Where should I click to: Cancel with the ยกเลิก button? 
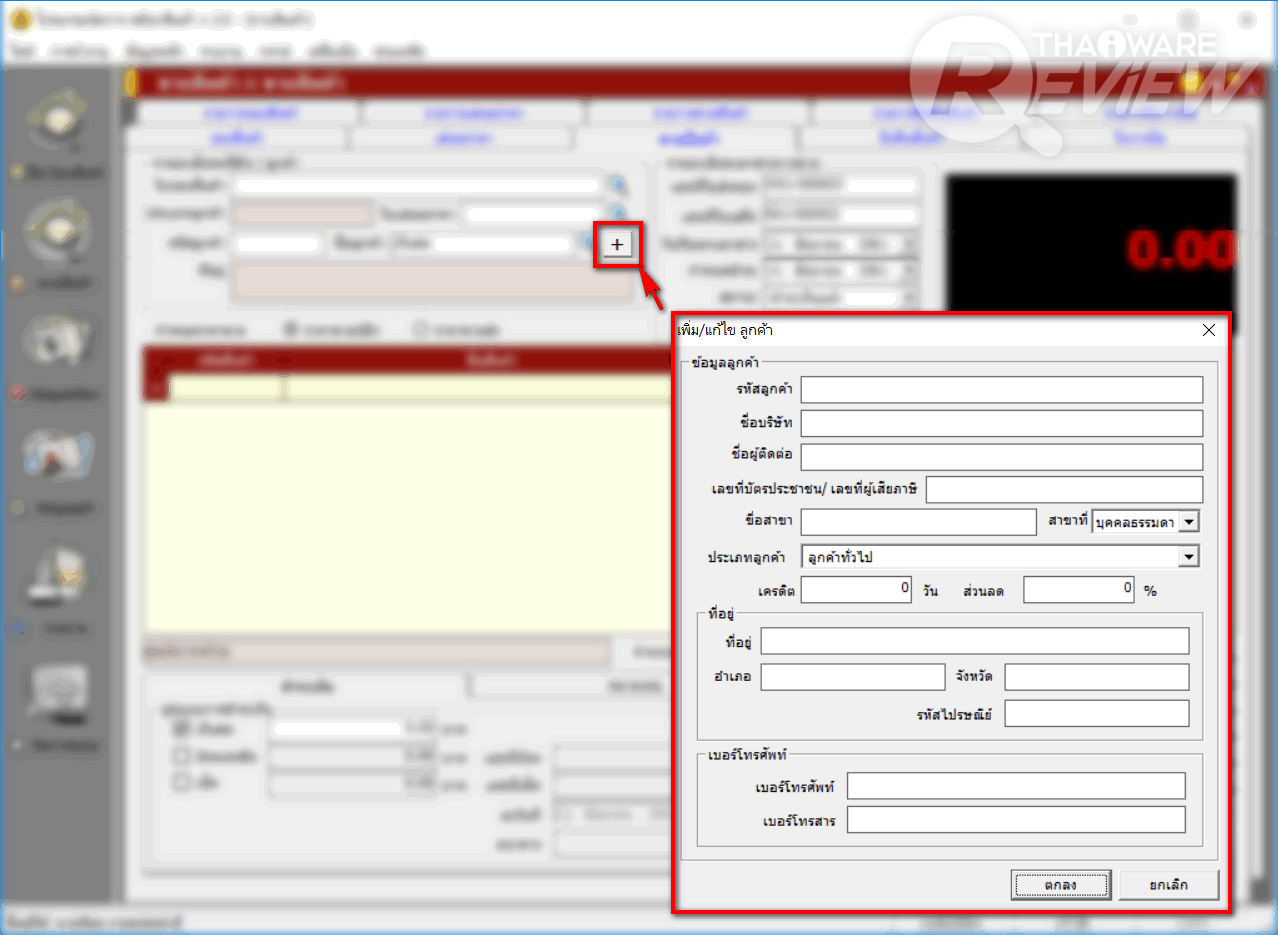[1169, 885]
